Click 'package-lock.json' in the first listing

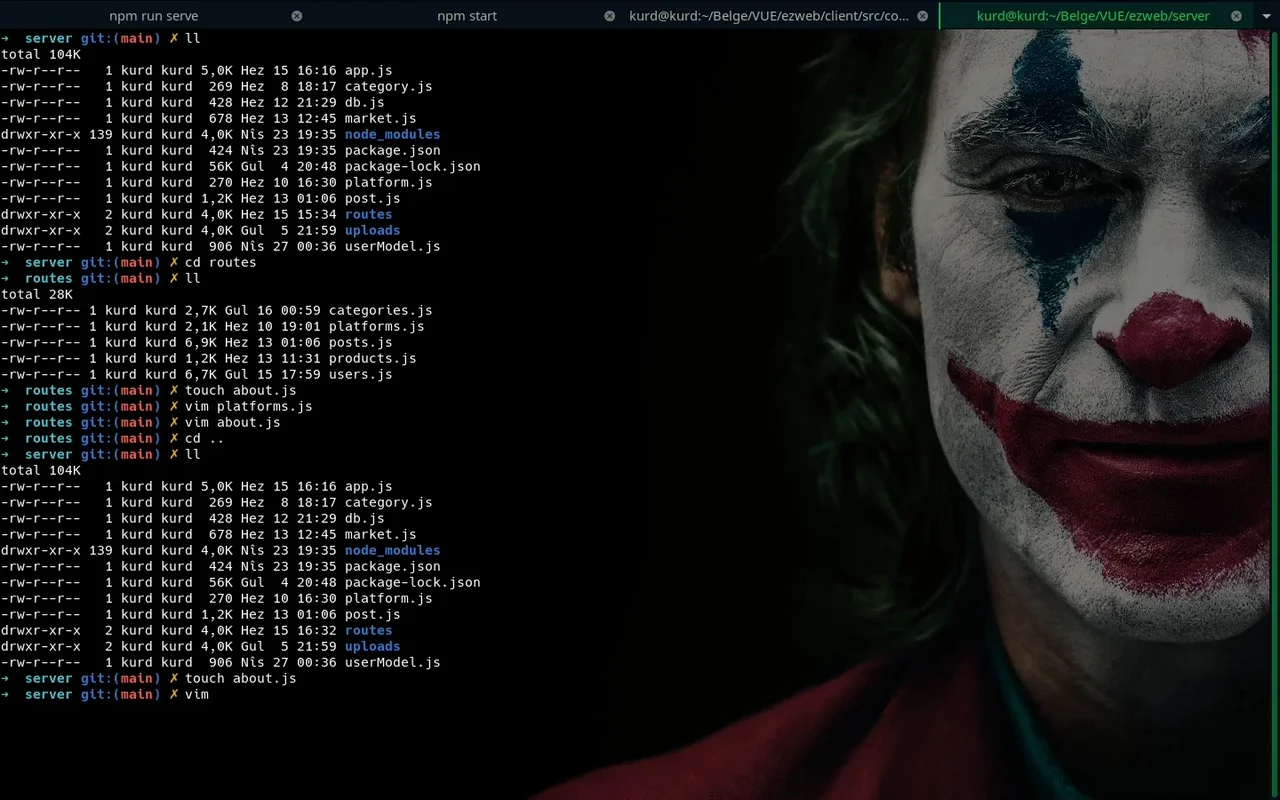412,166
